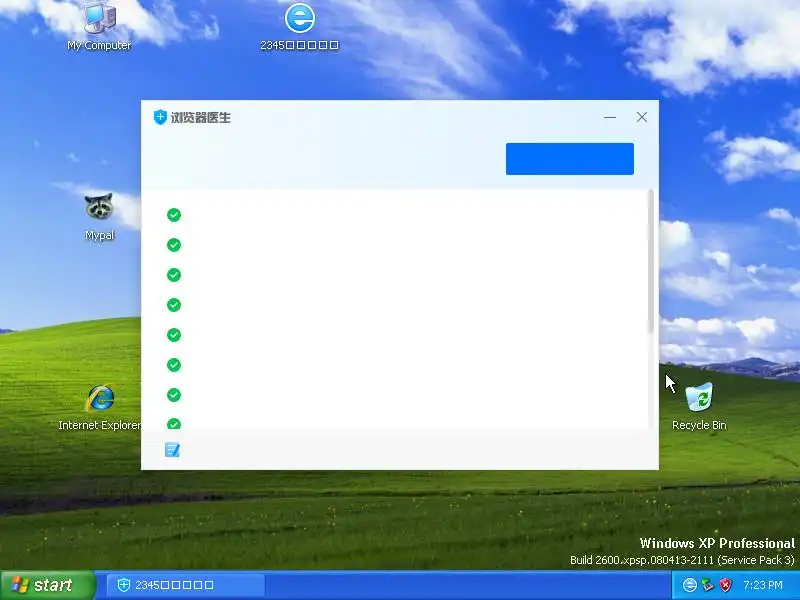The width and height of the screenshot is (800, 600).
Task: Click the blue shield logo in title bar
Action: pos(160,117)
